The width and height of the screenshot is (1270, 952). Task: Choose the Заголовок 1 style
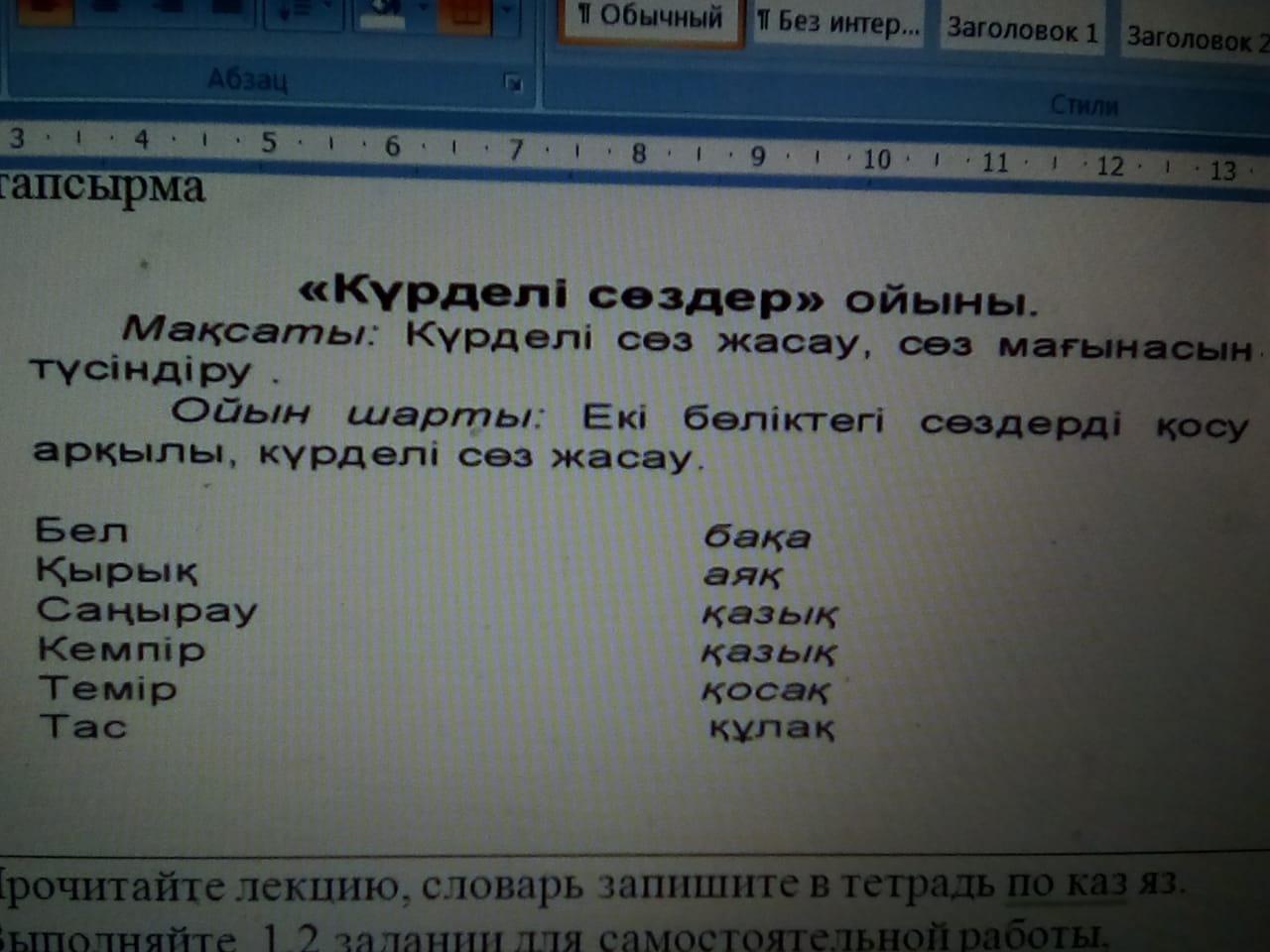tap(1021, 30)
